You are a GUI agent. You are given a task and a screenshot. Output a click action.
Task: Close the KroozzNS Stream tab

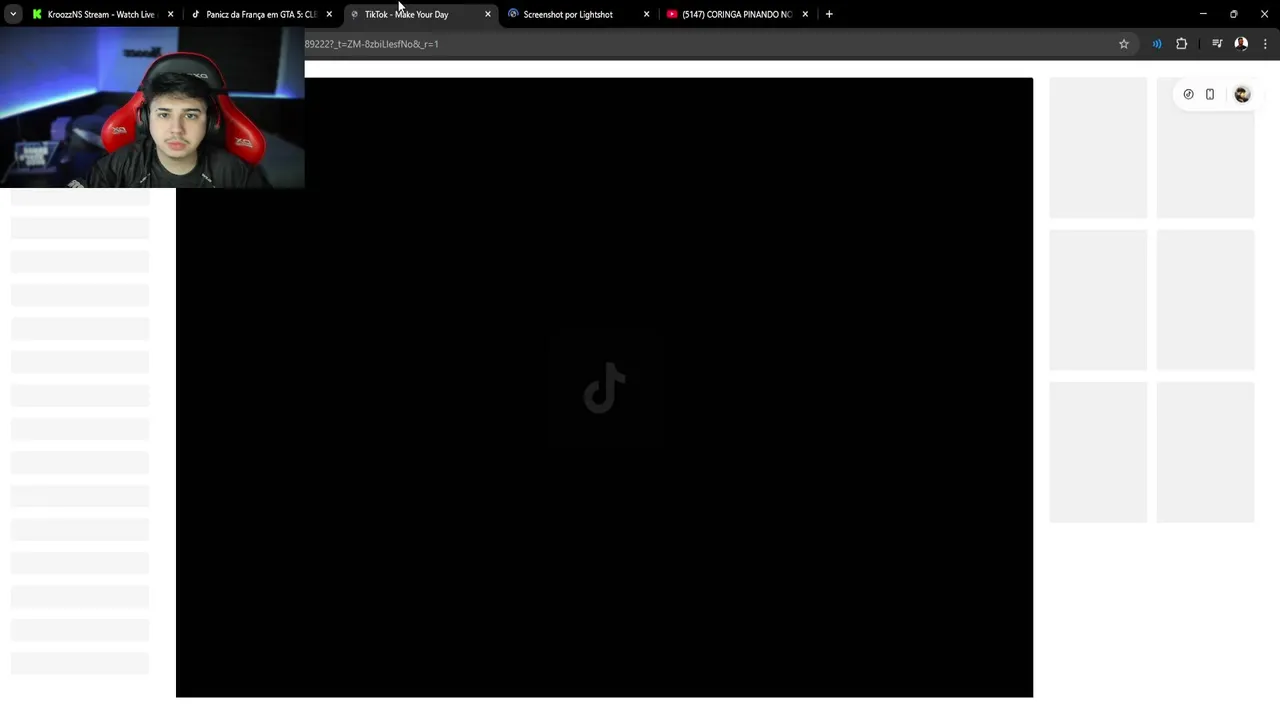(x=170, y=14)
